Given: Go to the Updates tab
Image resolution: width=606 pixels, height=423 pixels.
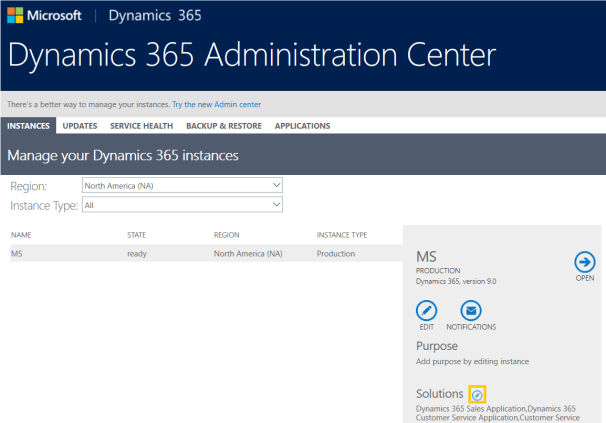Looking at the screenshot, I should pos(79,126).
